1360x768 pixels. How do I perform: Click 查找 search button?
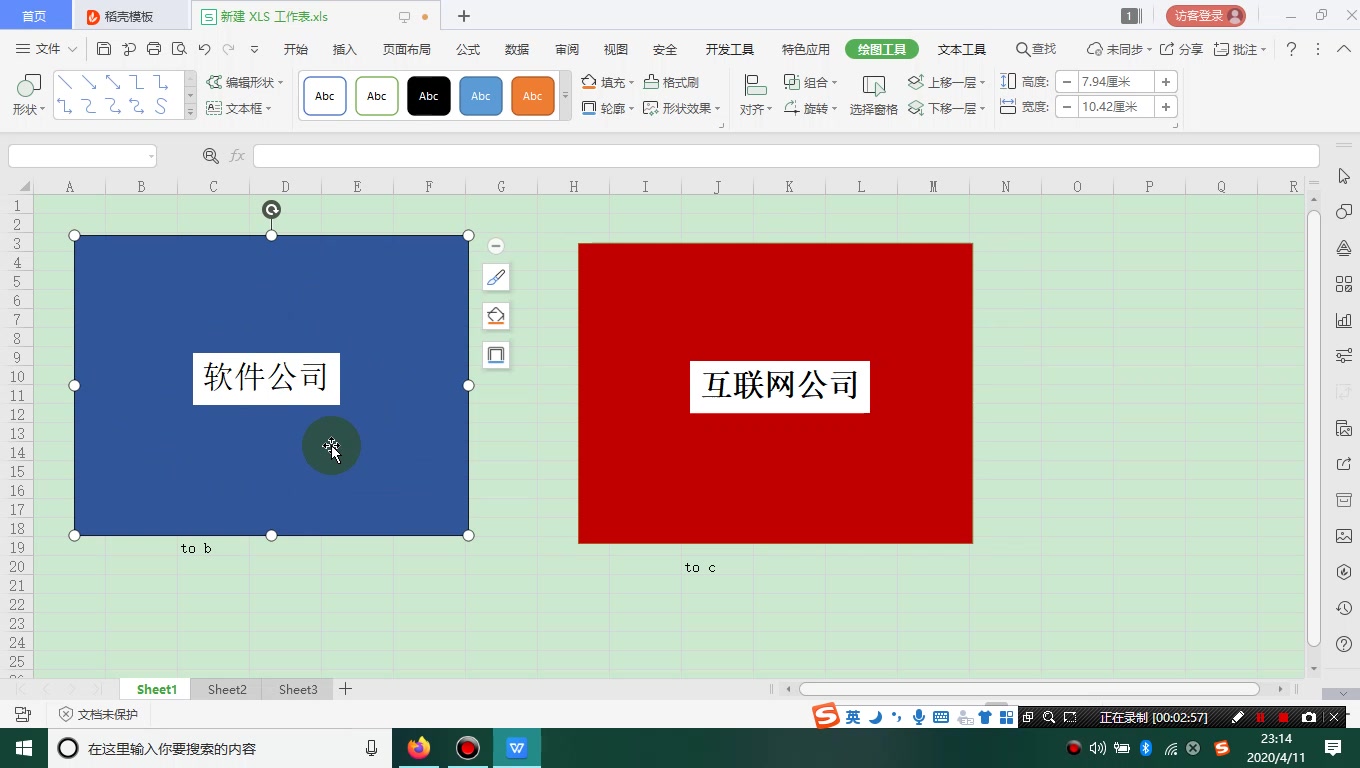click(x=1036, y=49)
